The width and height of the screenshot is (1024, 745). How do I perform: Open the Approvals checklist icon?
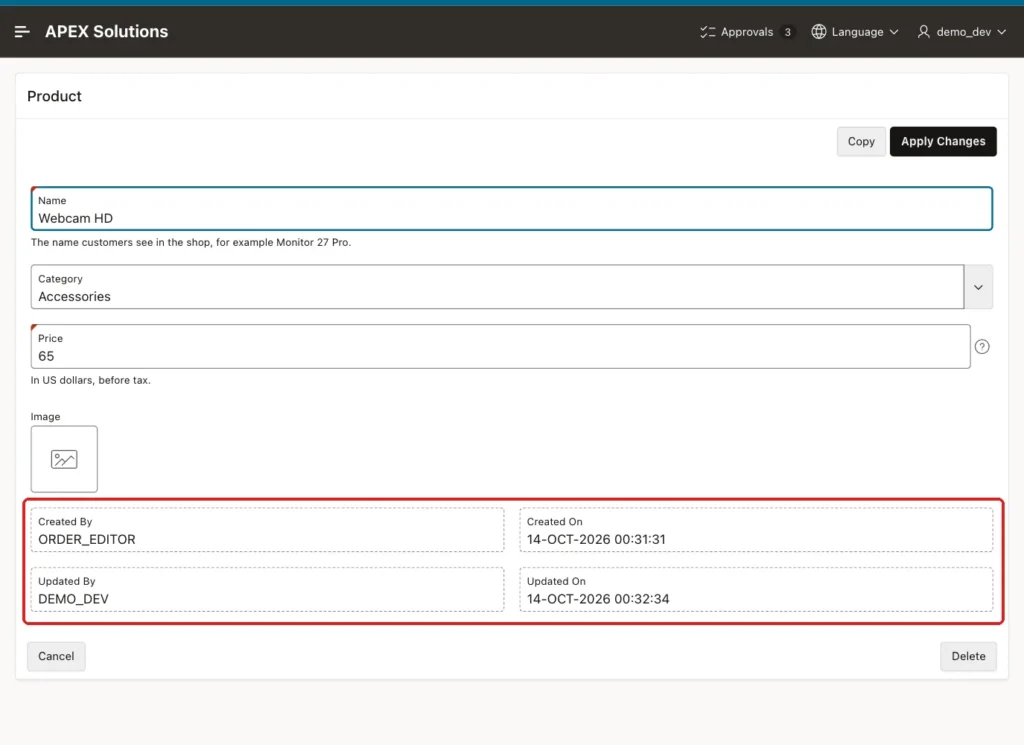pyautogui.click(x=707, y=32)
